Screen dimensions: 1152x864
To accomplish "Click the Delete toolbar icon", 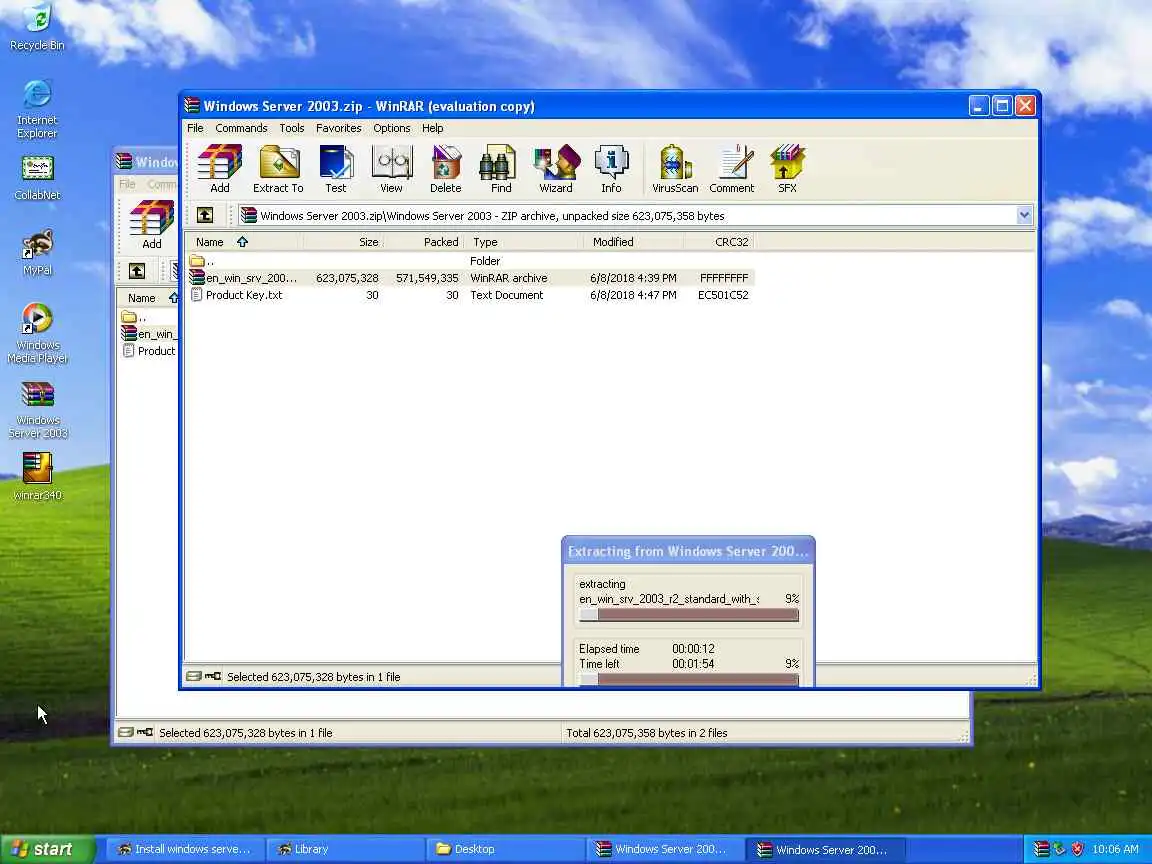I will click(445, 168).
